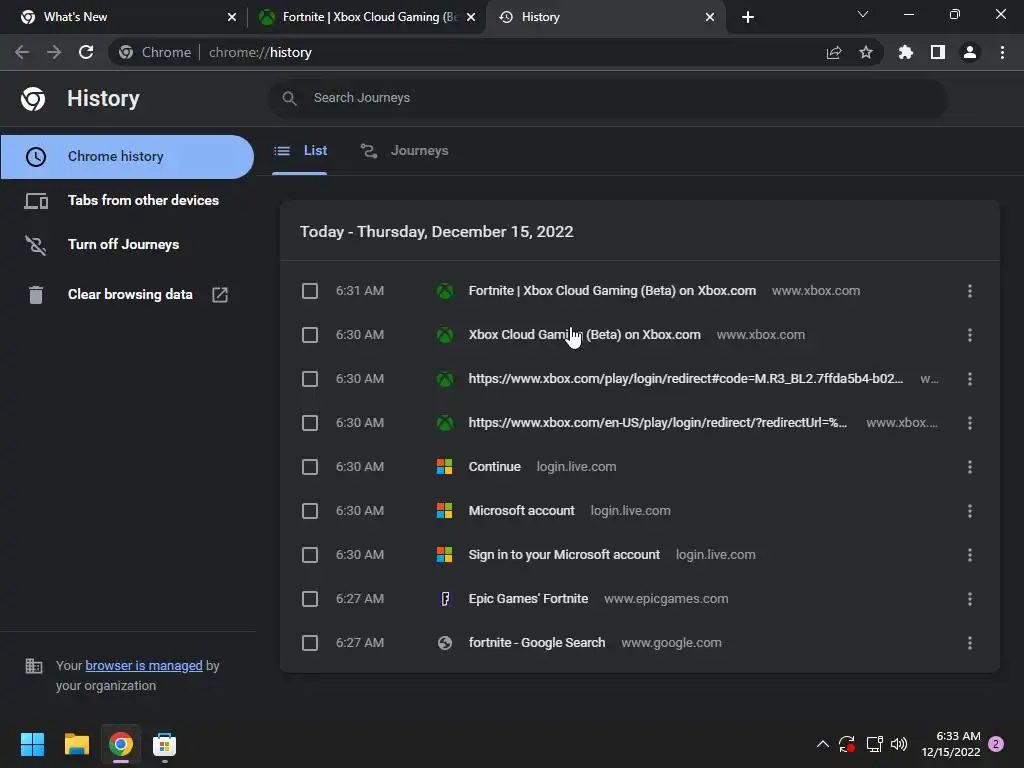Open Chrome's three-dot main menu
This screenshot has height=768, width=1024.
click(x=1002, y=52)
